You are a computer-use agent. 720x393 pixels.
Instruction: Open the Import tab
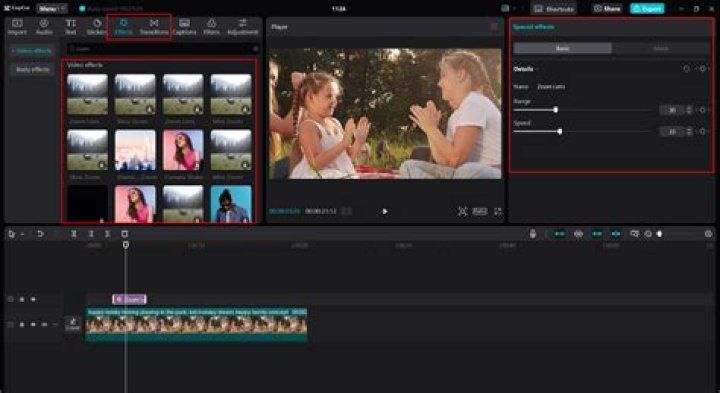(17, 27)
